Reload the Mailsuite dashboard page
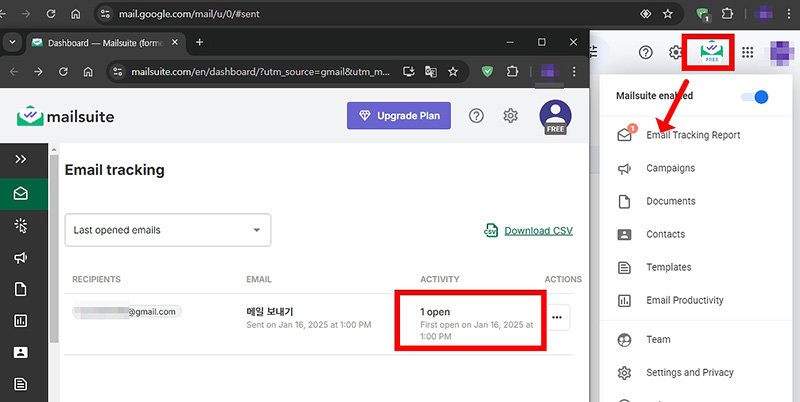 (x=63, y=71)
